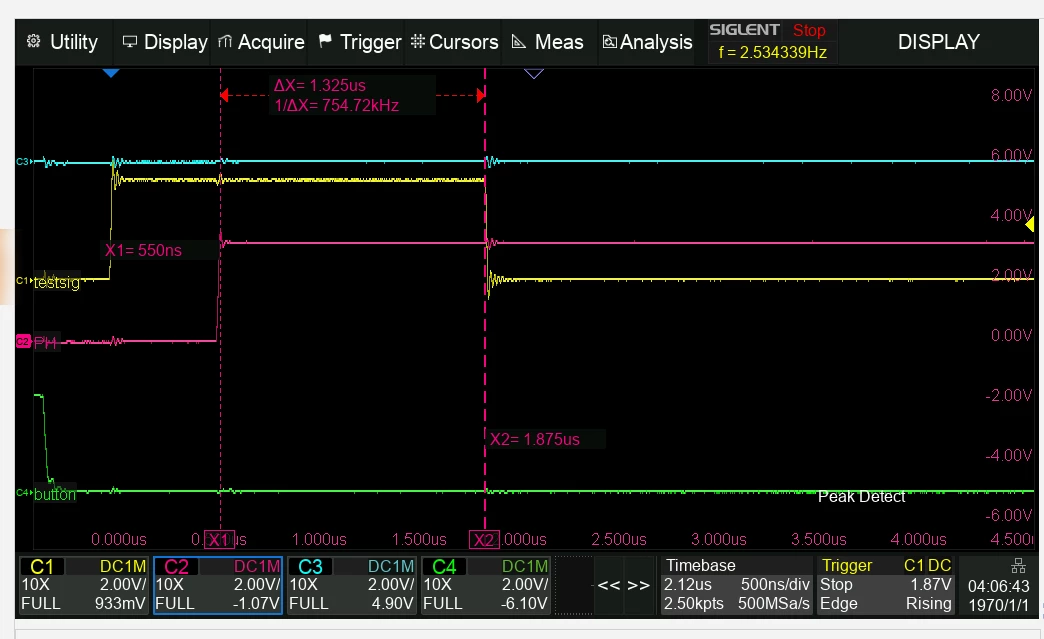Click the Acquire waveform icon
This screenshot has width=1044, height=639.
(225, 41)
